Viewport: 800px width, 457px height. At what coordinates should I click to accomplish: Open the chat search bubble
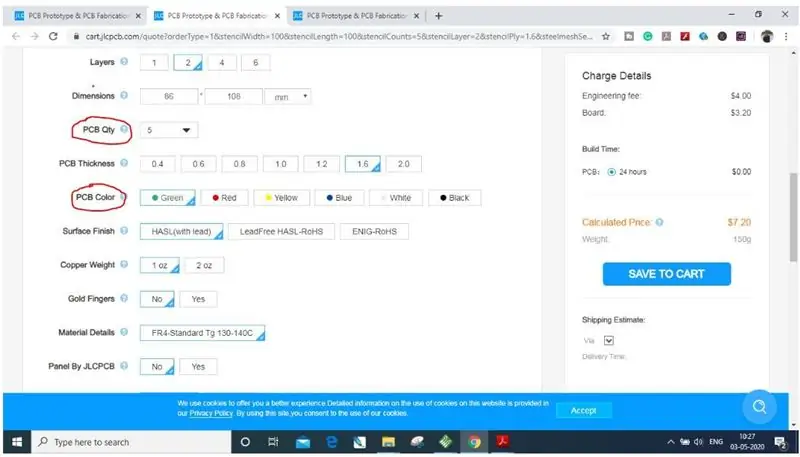pos(760,407)
